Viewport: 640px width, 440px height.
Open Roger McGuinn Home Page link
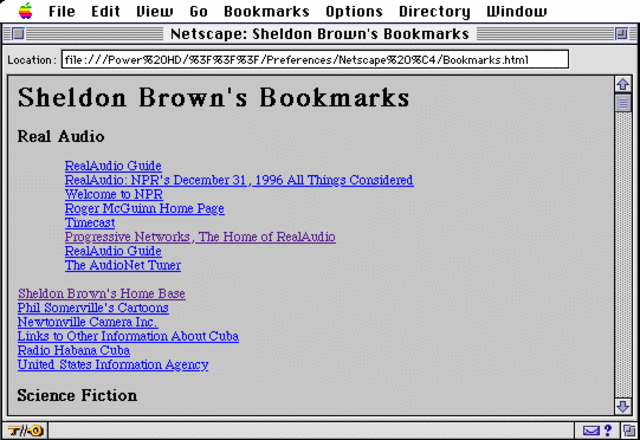coord(144,209)
